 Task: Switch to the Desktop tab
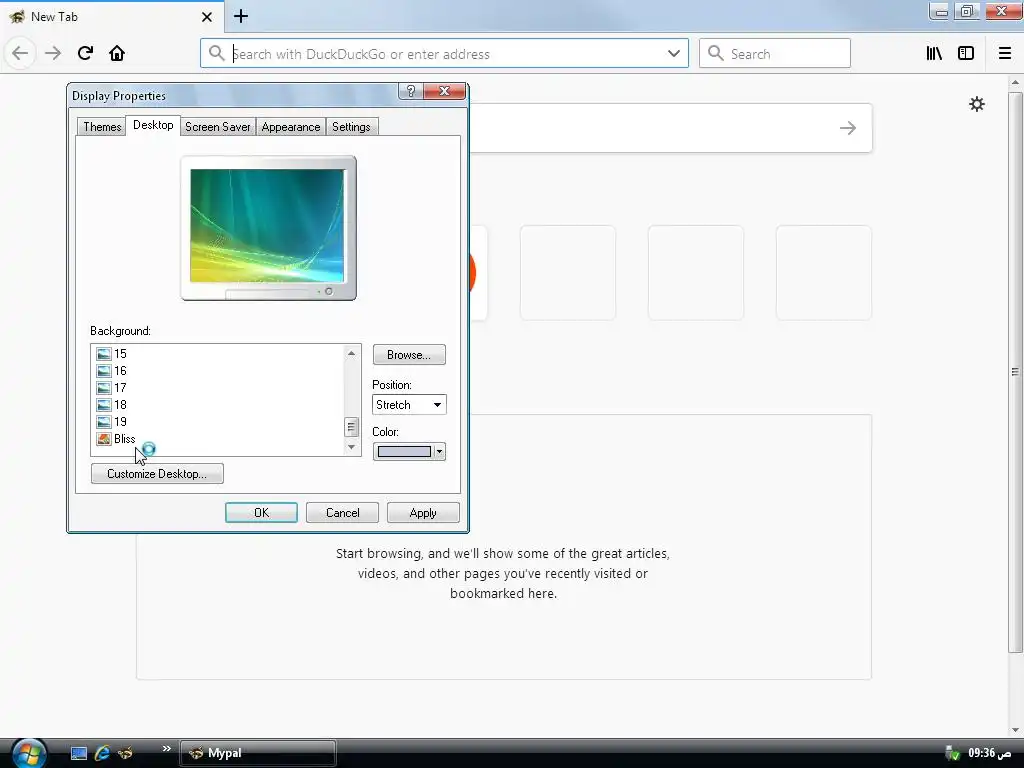[x=153, y=125]
